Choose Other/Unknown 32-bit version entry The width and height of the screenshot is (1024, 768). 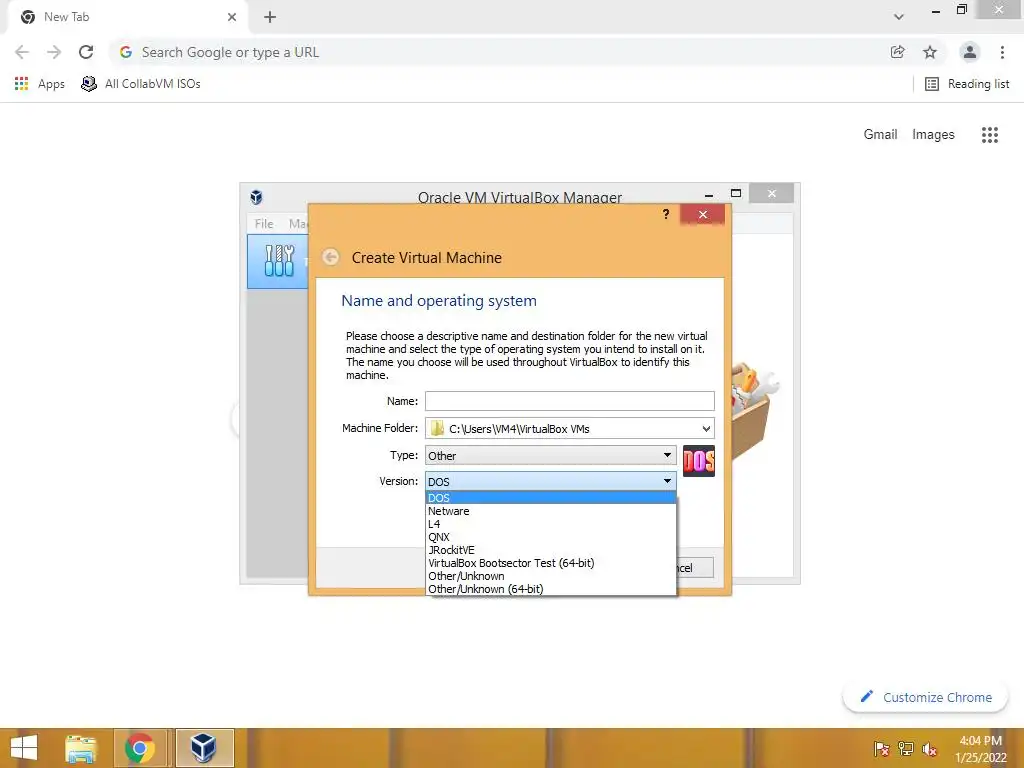click(x=551, y=576)
